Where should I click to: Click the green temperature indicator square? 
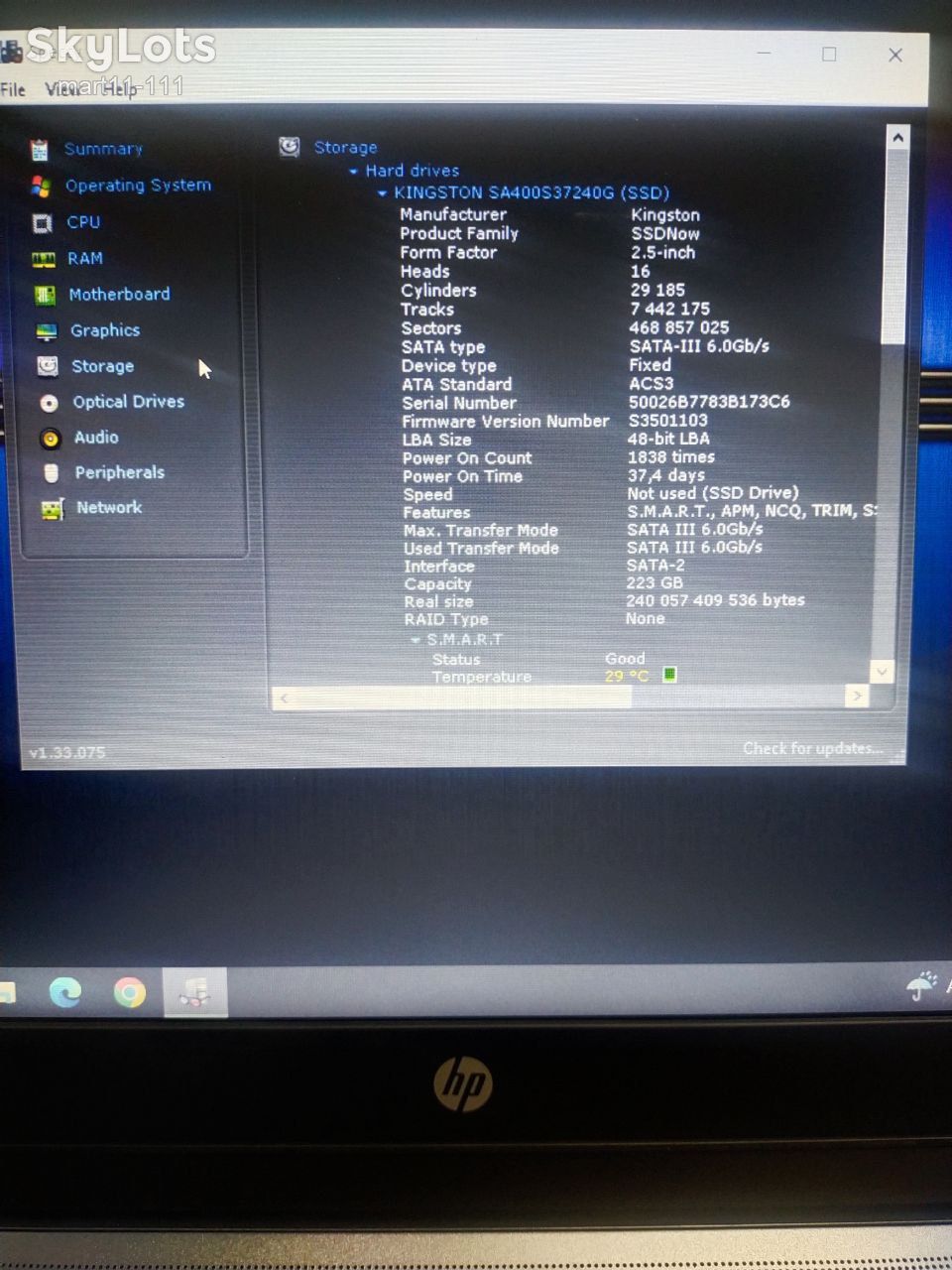[x=669, y=675]
